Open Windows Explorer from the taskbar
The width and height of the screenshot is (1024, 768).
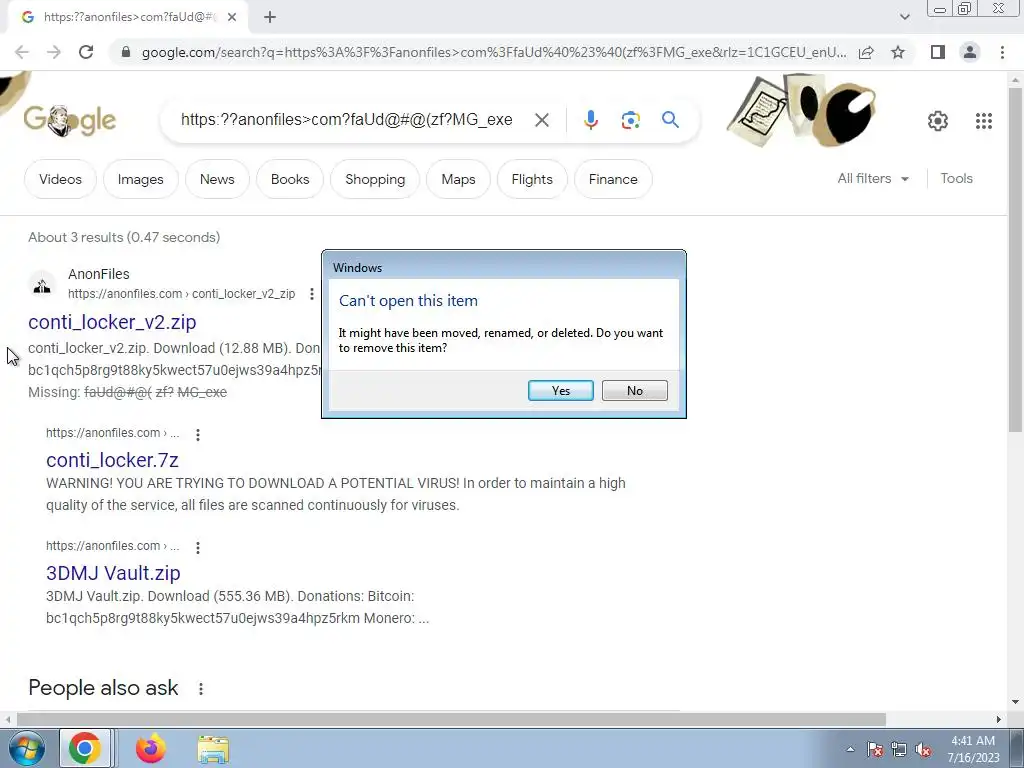click(214, 749)
